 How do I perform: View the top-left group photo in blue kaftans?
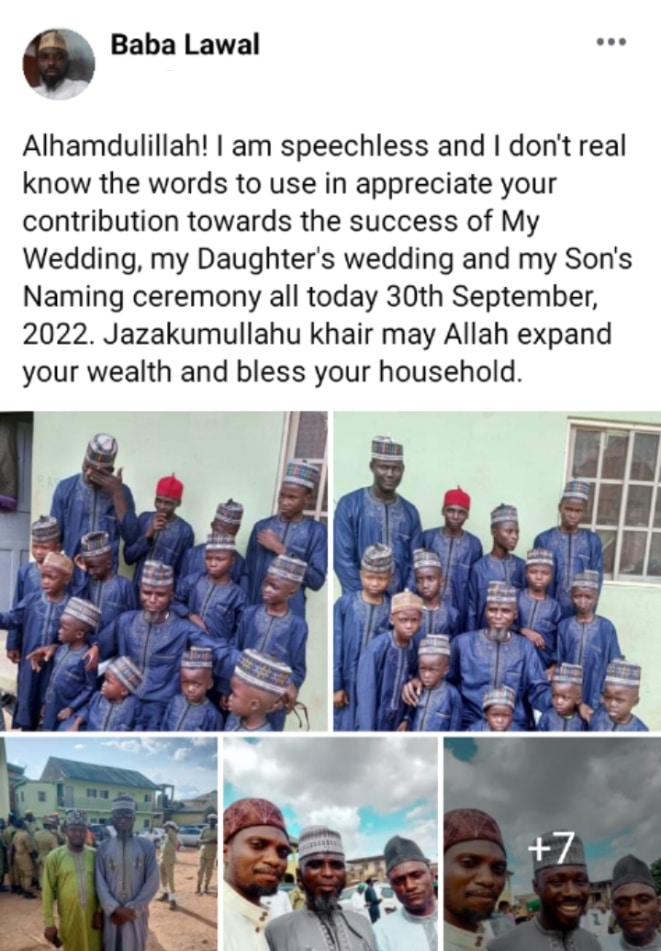(x=164, y=571)
